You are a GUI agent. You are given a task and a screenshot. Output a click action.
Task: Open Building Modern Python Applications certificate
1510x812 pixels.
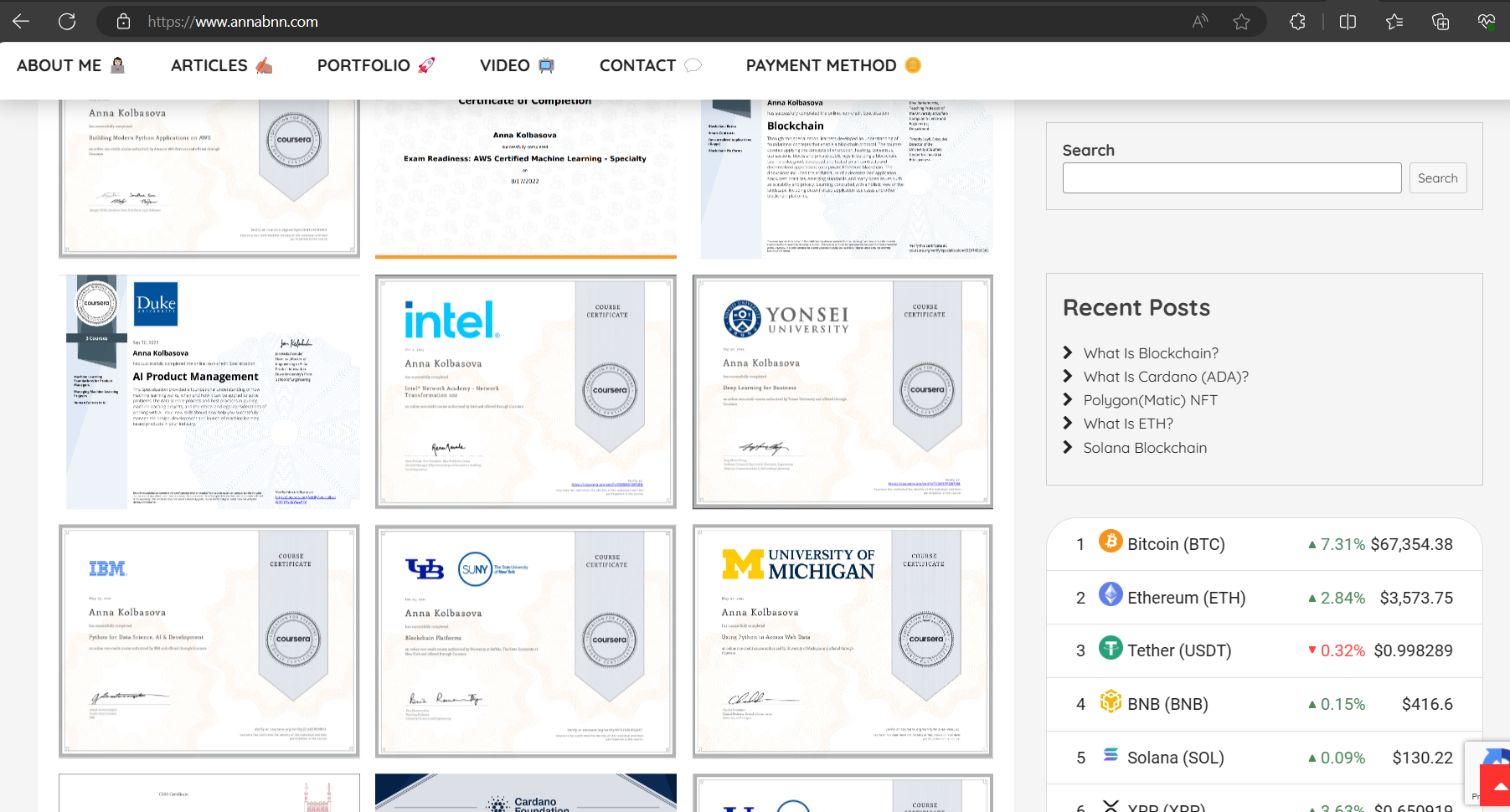point(209,179)
